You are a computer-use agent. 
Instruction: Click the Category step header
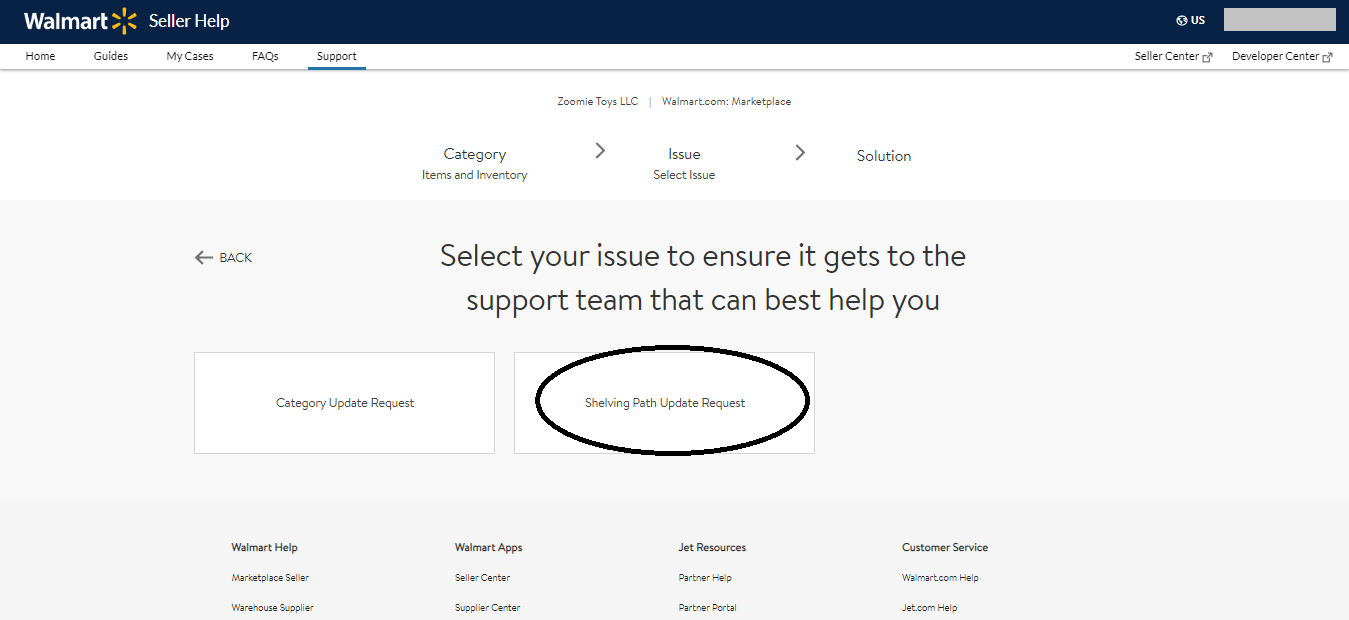point(475,154)
